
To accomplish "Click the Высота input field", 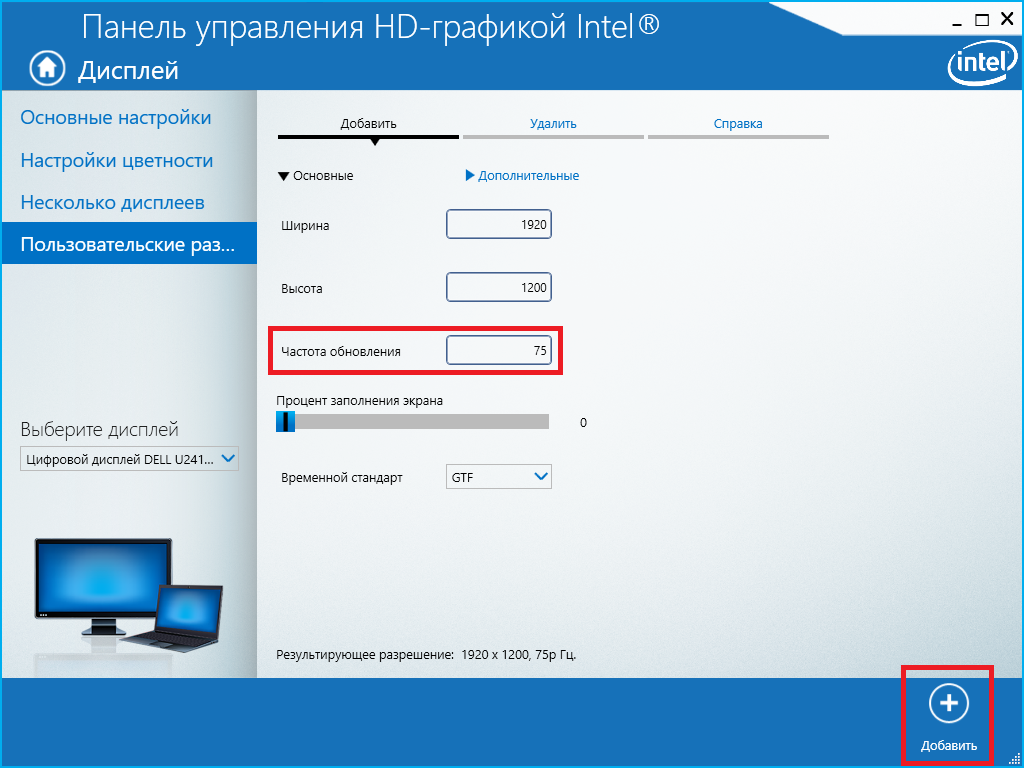I will point(499,287).
